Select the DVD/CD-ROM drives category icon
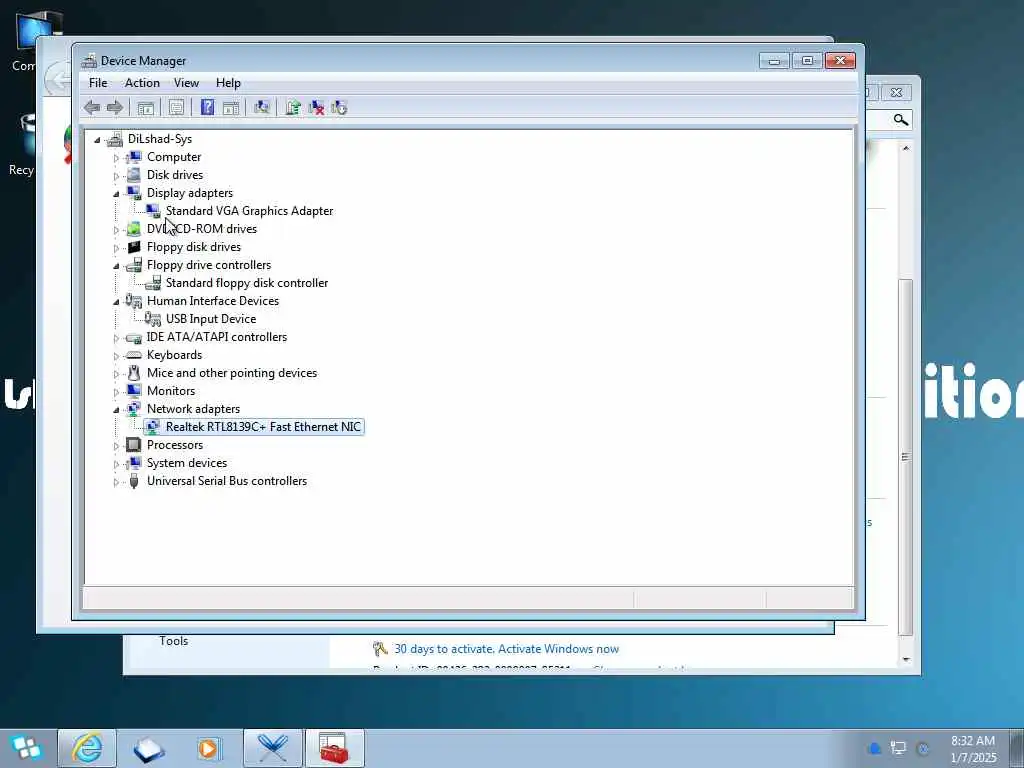The height and width of the screenshot is (768, 1024). (133, 229)
